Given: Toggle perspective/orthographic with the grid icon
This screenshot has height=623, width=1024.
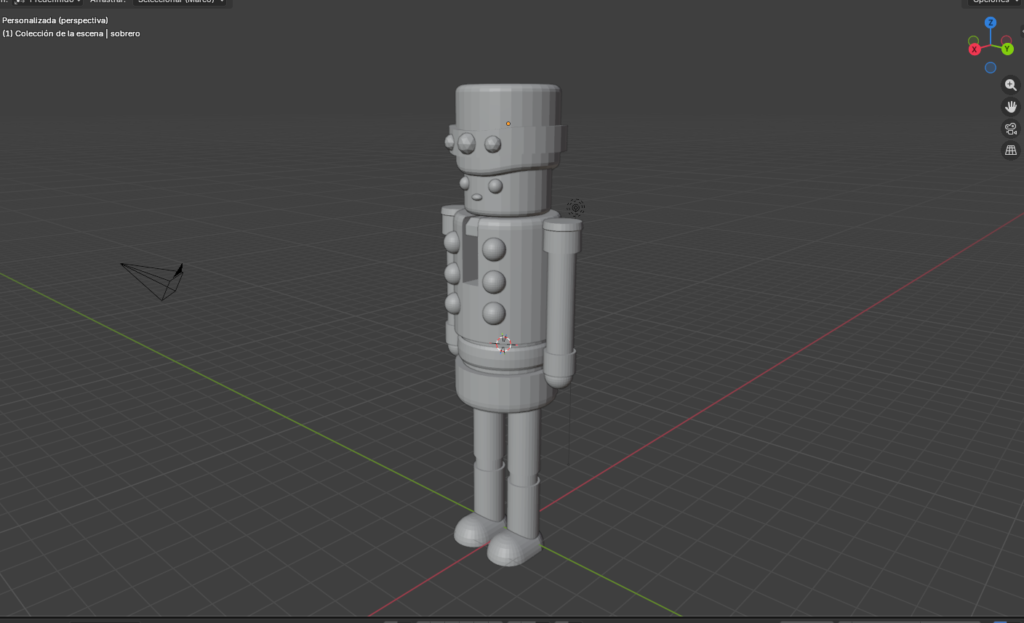Looking at the screenshot, I should tap(1011, 149).
